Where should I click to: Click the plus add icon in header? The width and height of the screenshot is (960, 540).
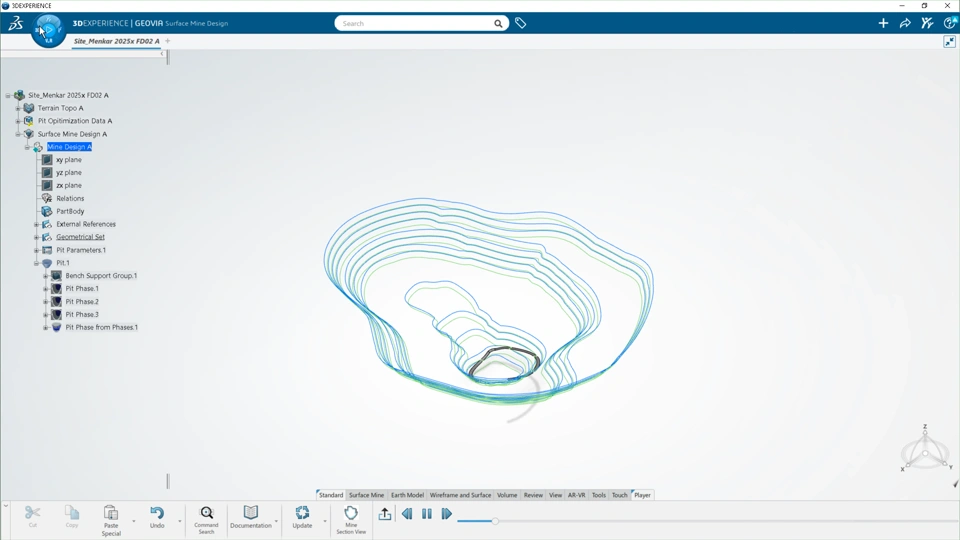883,23
